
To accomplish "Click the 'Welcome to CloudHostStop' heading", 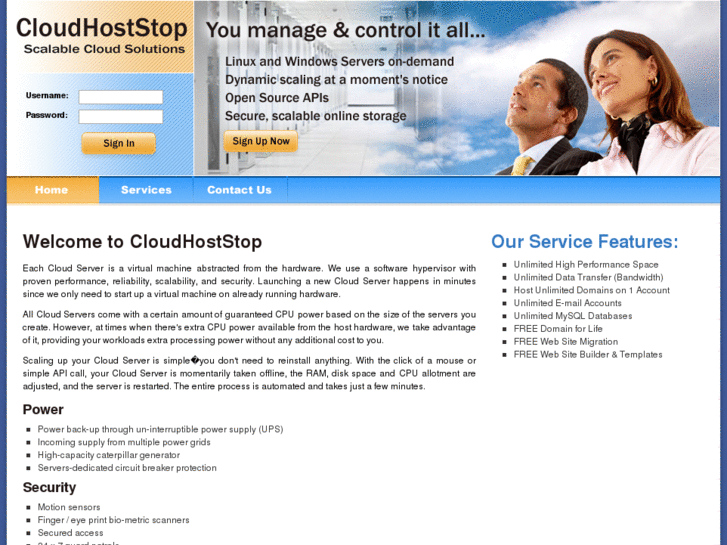I will [142, 242].
